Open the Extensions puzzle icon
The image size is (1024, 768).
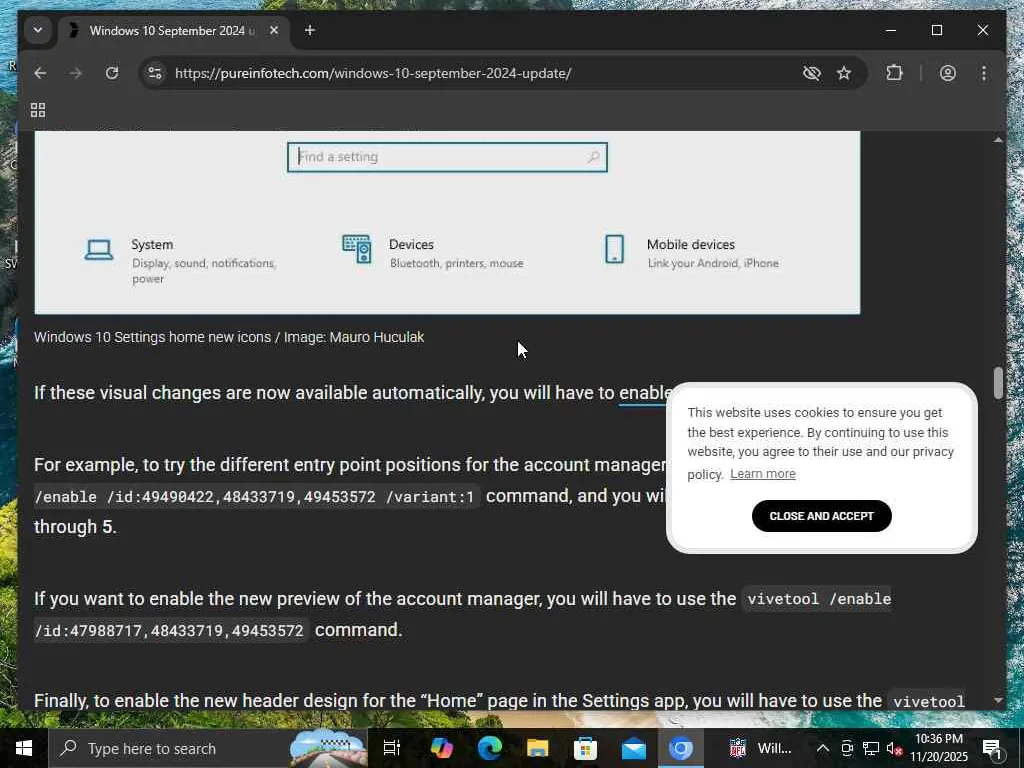click(894, 73)
